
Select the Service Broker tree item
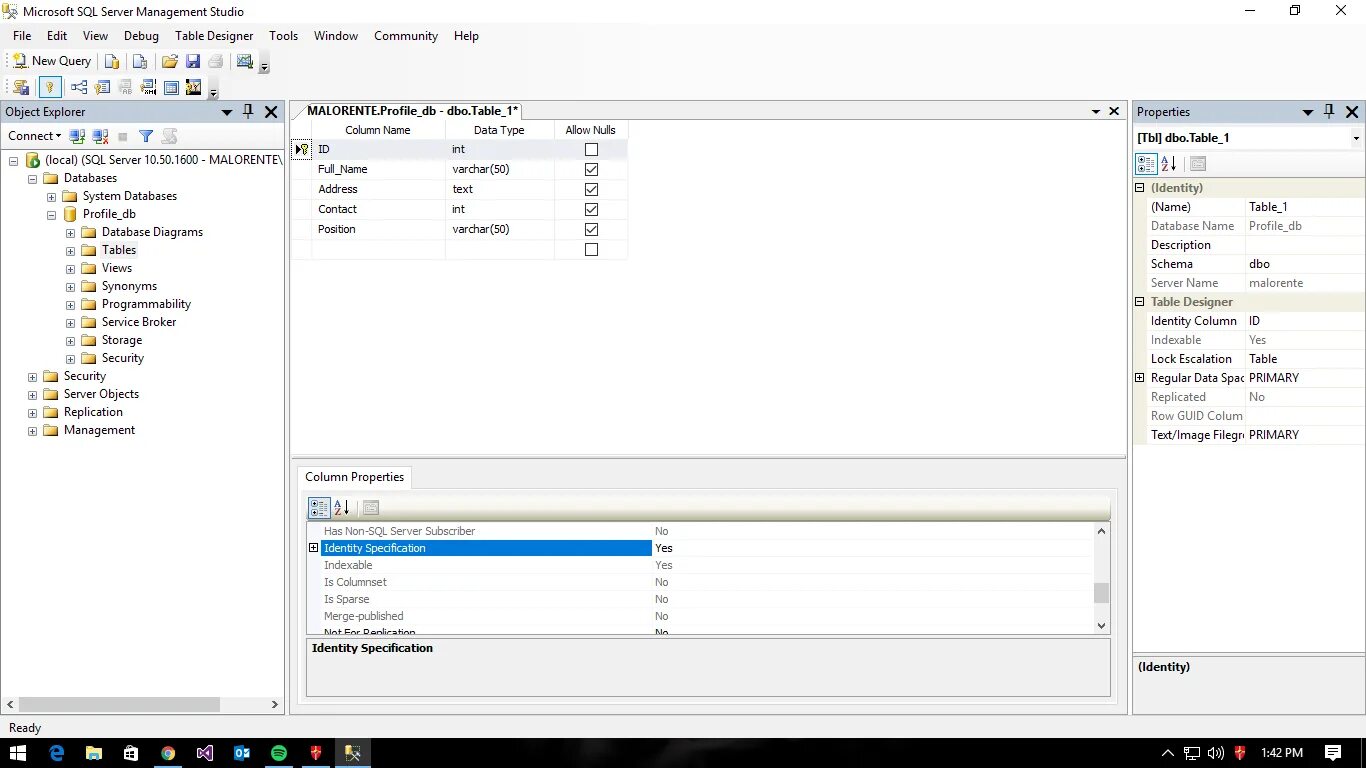(x=139, y=322)
